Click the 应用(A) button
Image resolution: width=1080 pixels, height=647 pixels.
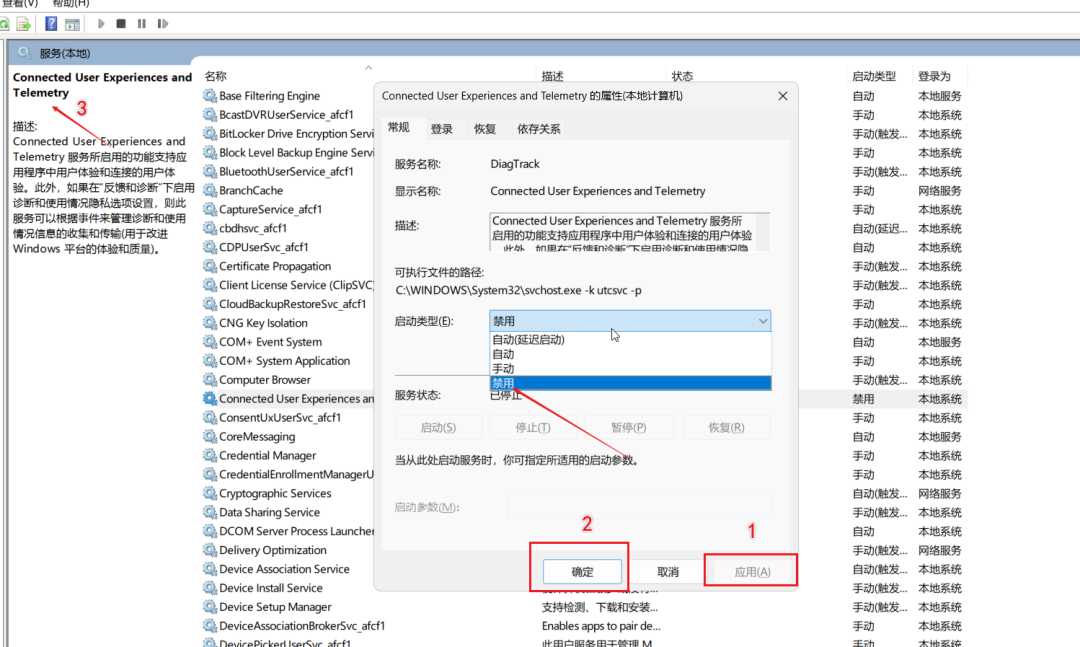(752, 572)
